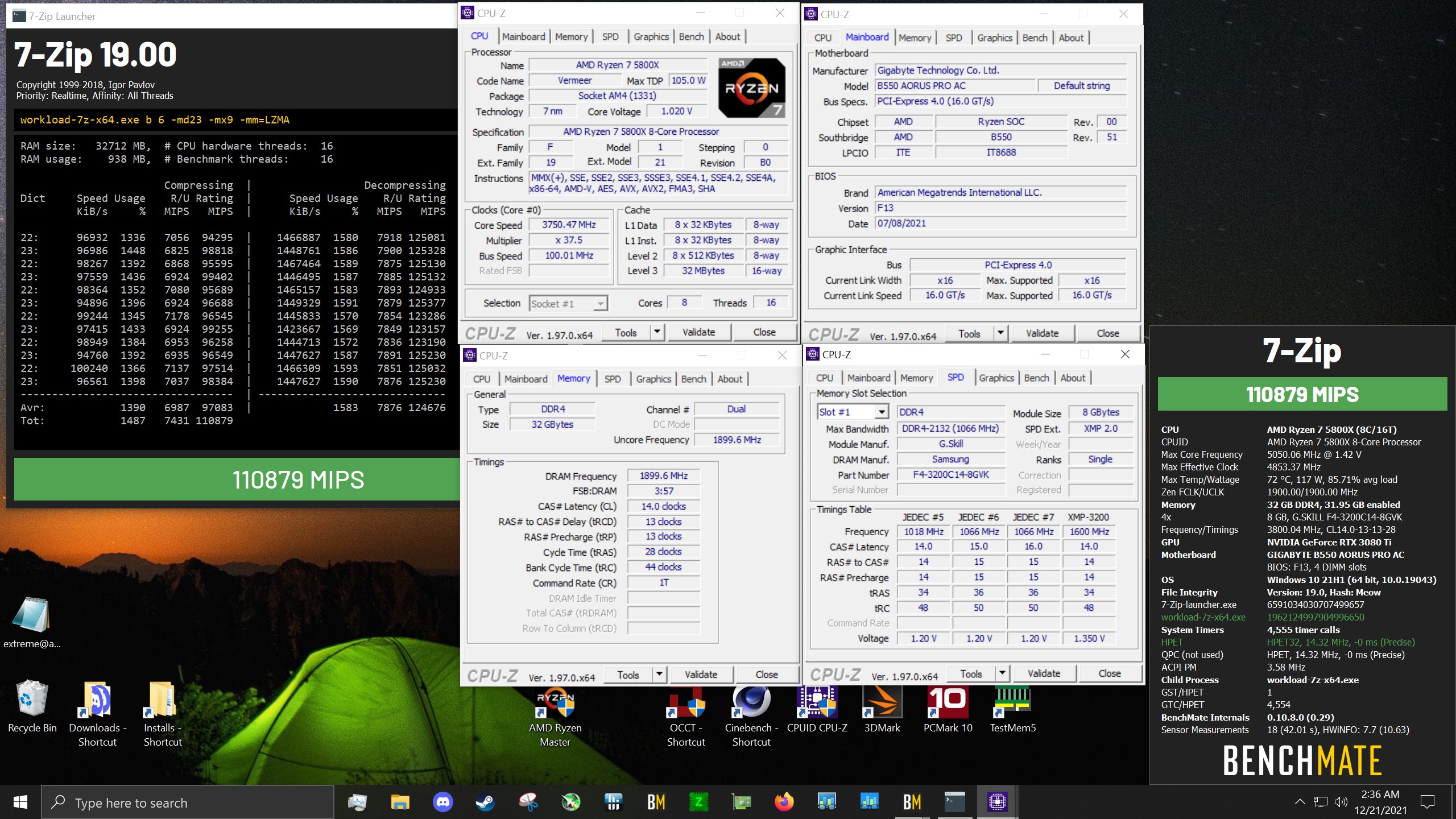1456x819 pixels.
Task: Click the green workload-7z-x64.exe text in BenchMate panel
Action: [1203, 617]
